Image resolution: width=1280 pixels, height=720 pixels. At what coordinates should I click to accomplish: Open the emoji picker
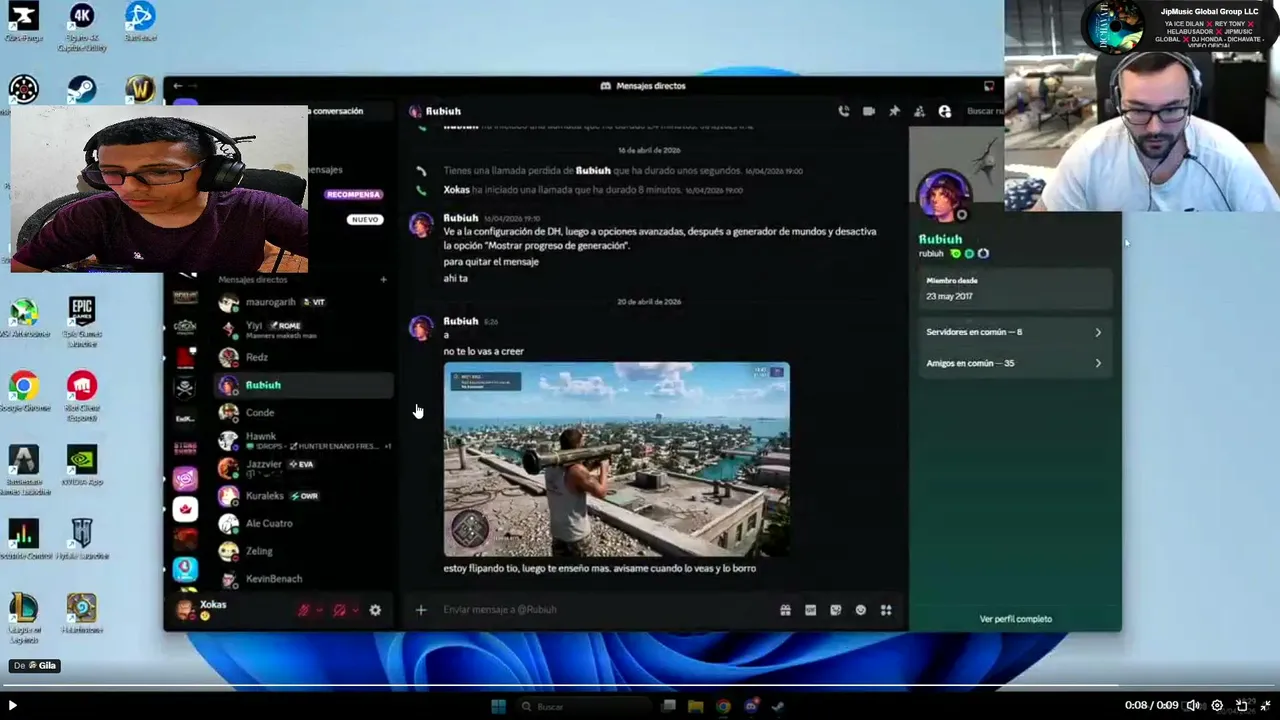click(861, 610)
